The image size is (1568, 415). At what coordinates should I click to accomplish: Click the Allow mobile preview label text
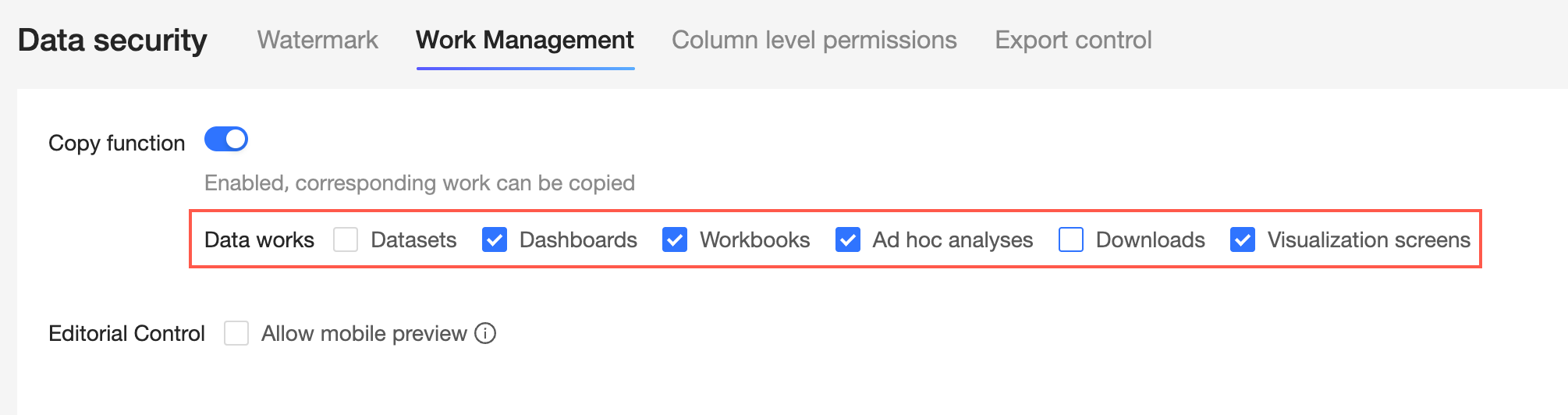tap(364, 334)
